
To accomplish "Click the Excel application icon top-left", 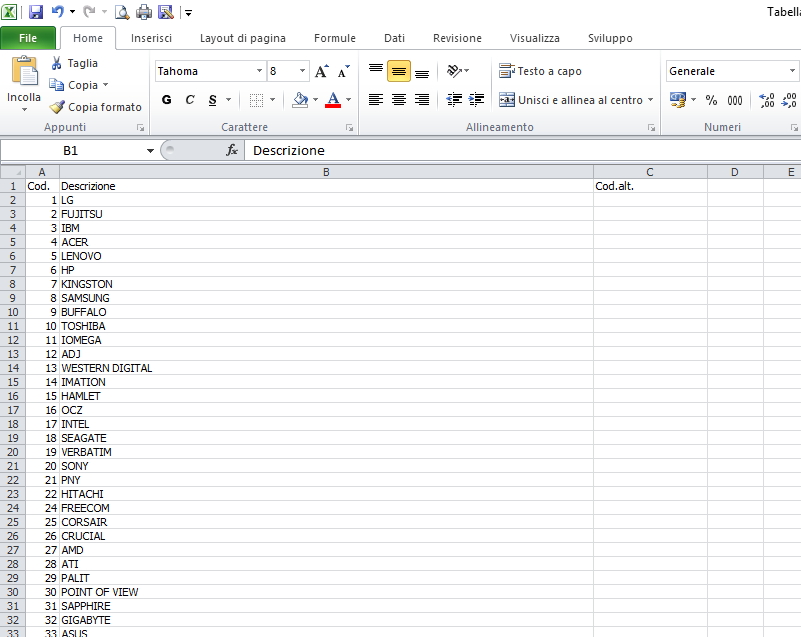I will click(x=9, y=12).
